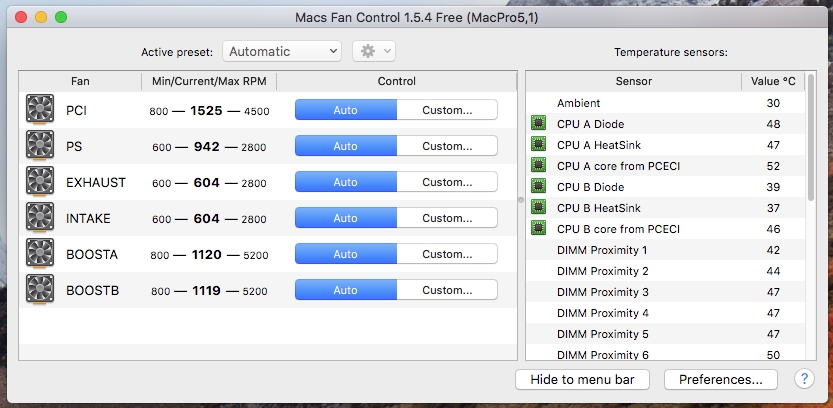Click the EXHAUST fan name label
Screen dimensions: 833x408
pos(96,182)
